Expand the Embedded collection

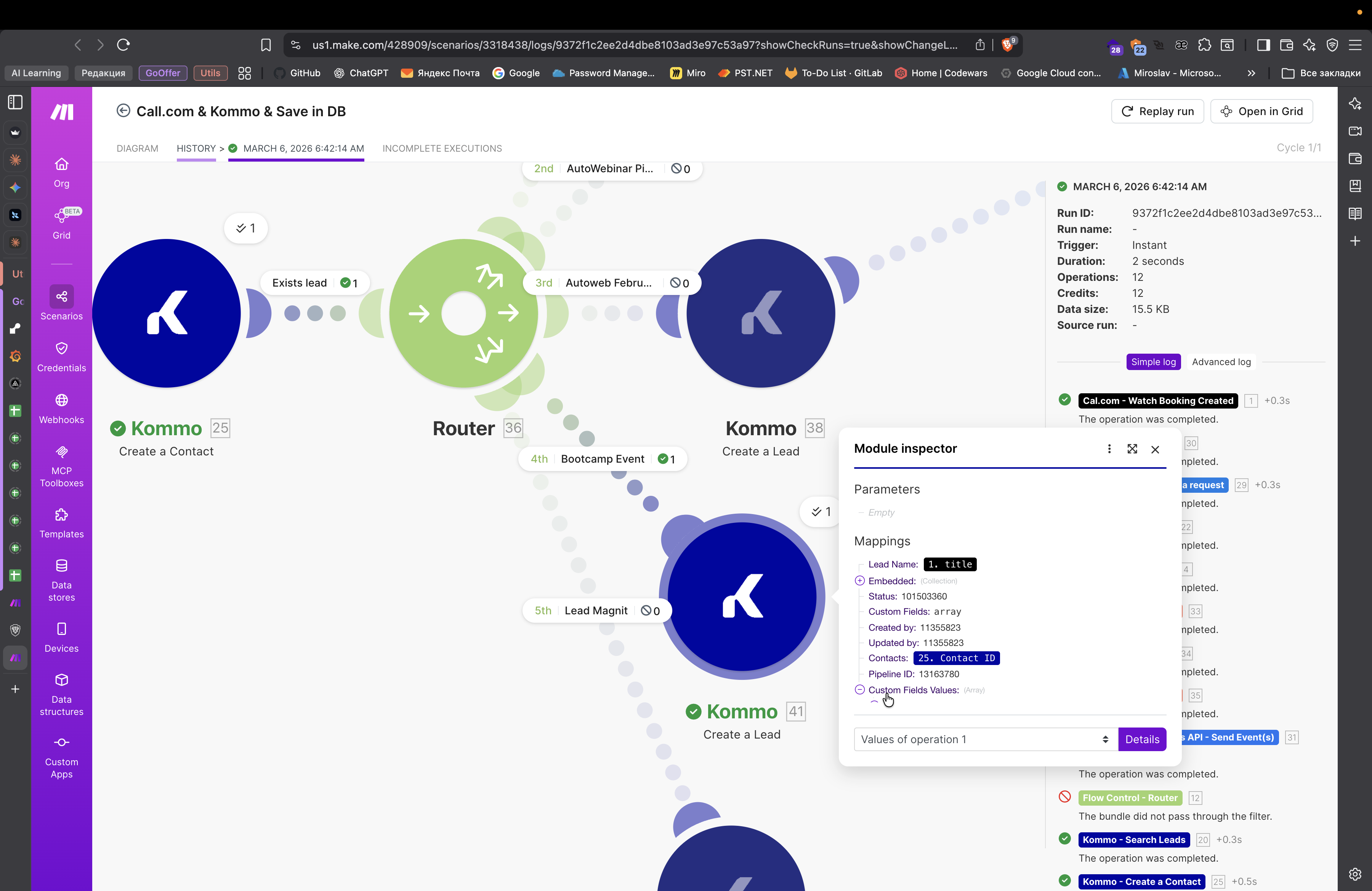(x=859, y=581)
